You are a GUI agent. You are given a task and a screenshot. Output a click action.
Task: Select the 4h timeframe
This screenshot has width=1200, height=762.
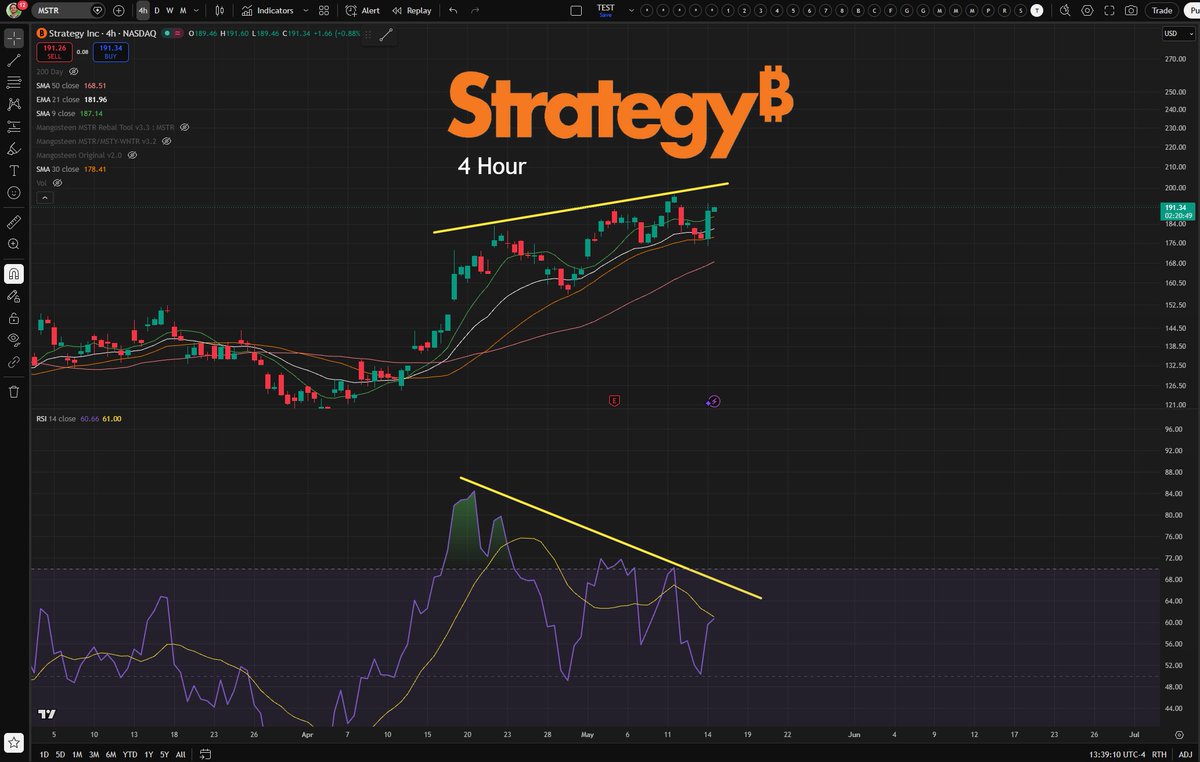(x=143, y=10)
